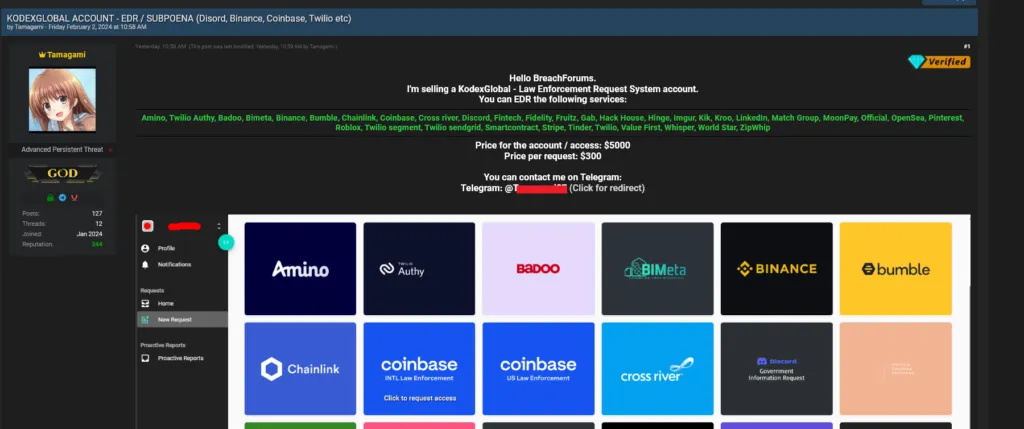1024x429 pixels.
Task: Expand the account switcher up-down arrows
Action: coord(219,226)
